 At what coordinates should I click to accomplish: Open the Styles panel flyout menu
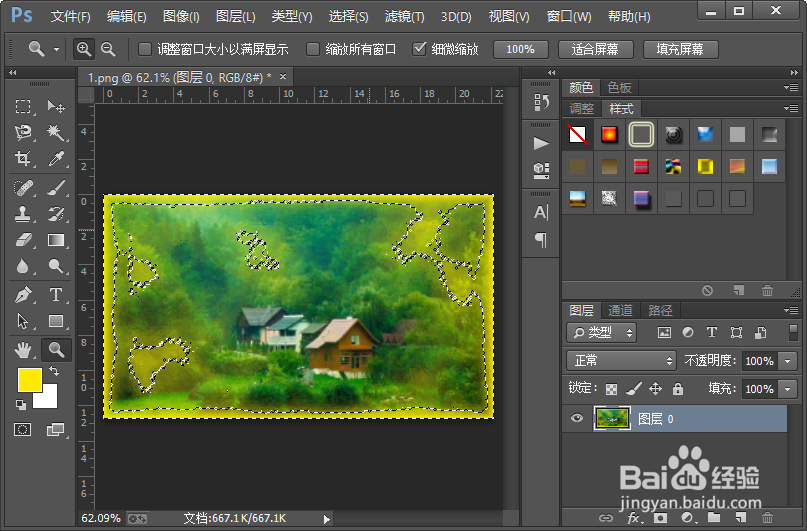(x=791, y=109)
